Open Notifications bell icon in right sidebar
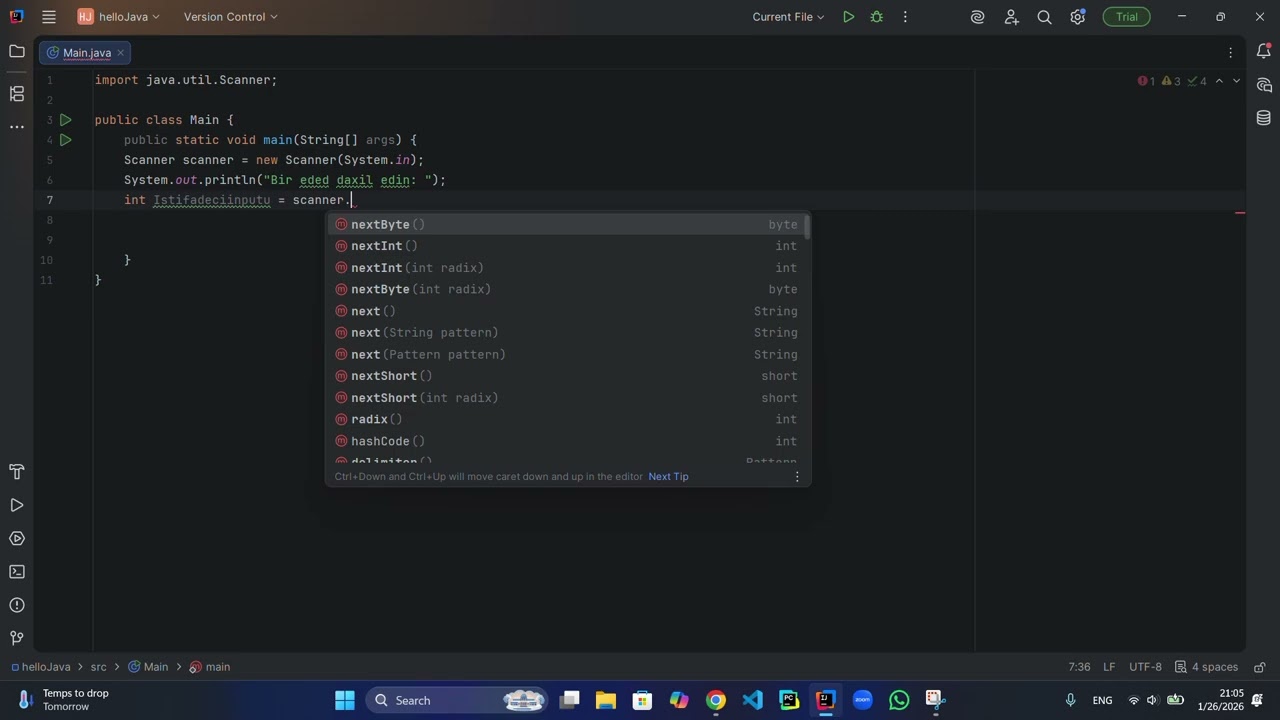This screenshot has width=1280, height=720. [x=1264, y=52]
